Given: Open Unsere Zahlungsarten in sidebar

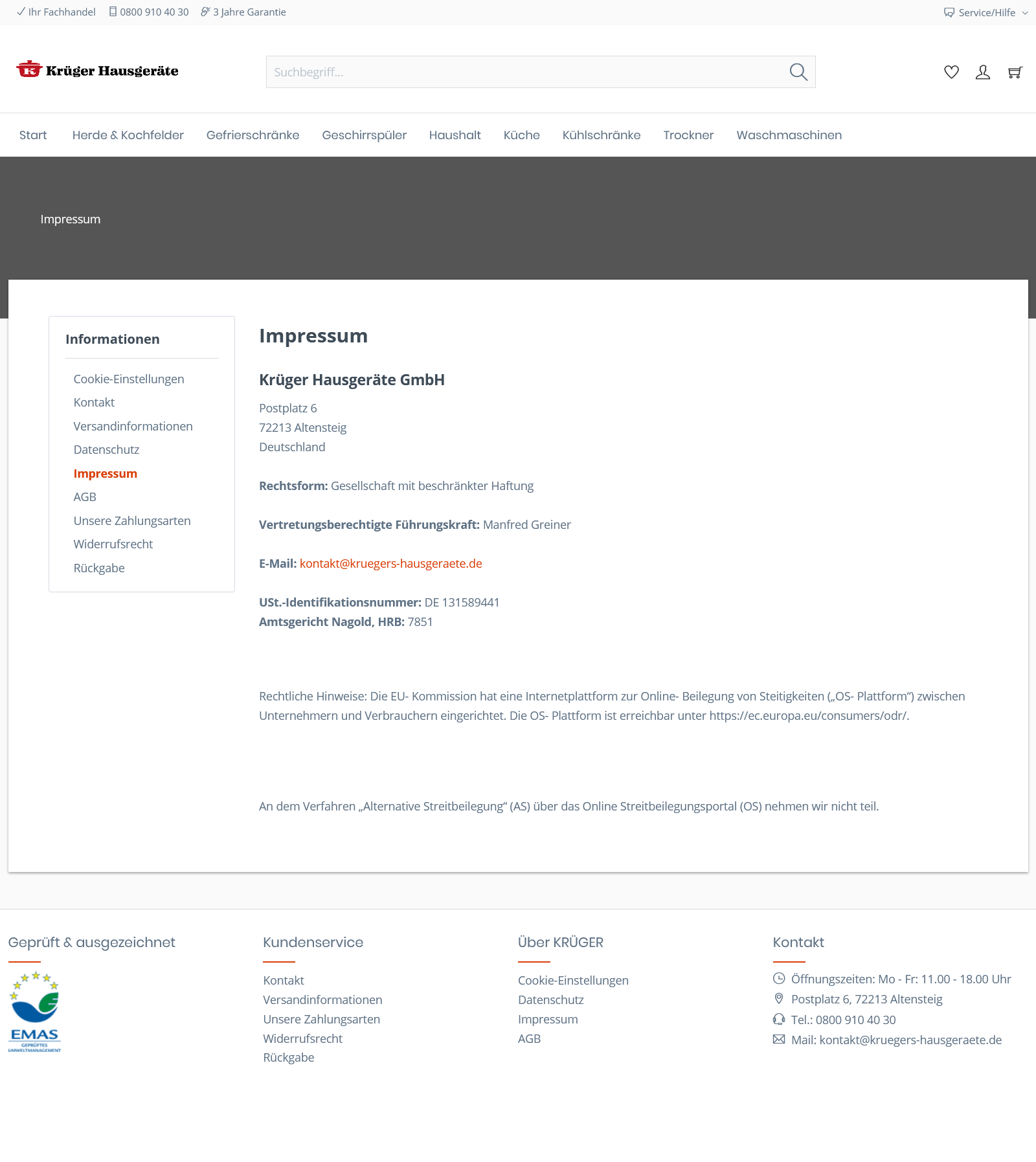Looking at the screenshot, I should click(132, 520).
